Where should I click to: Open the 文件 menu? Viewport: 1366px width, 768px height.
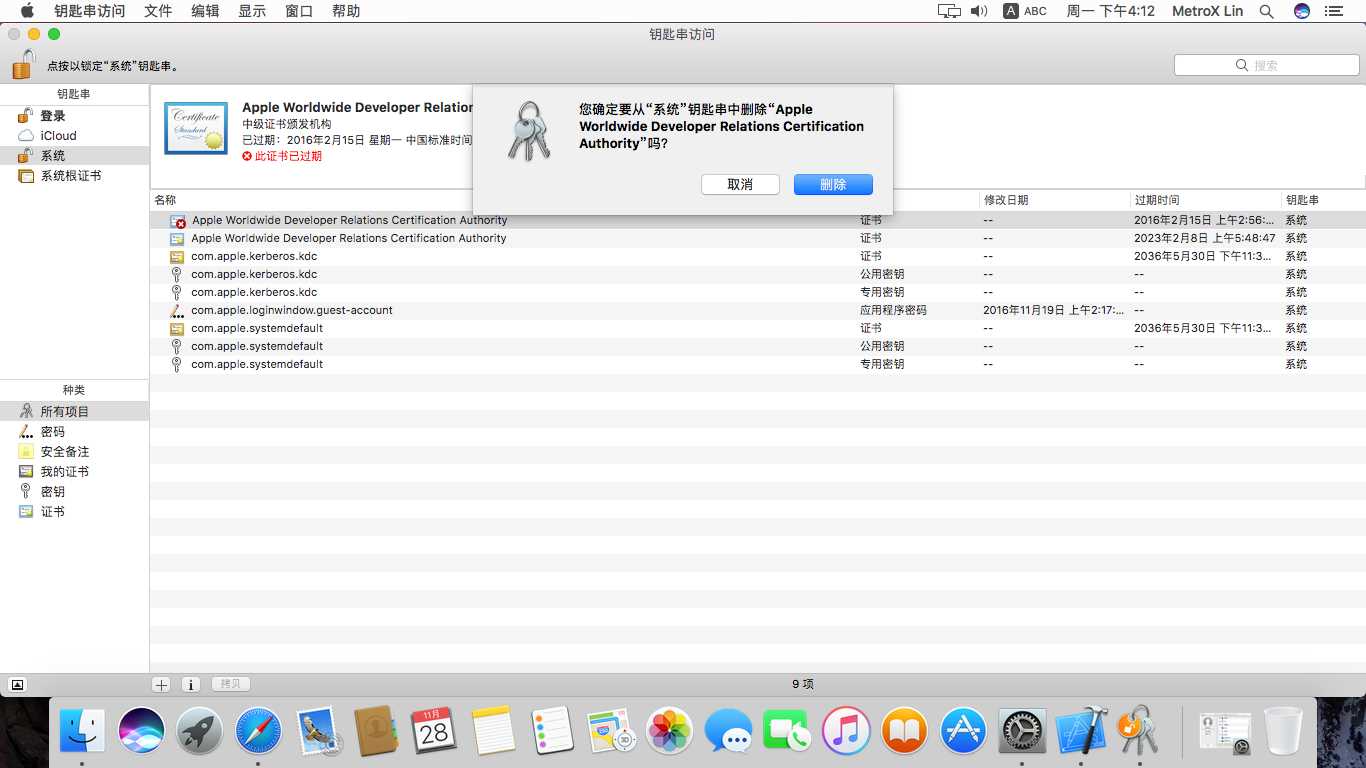pyautogui.click(x=158, y=11)
